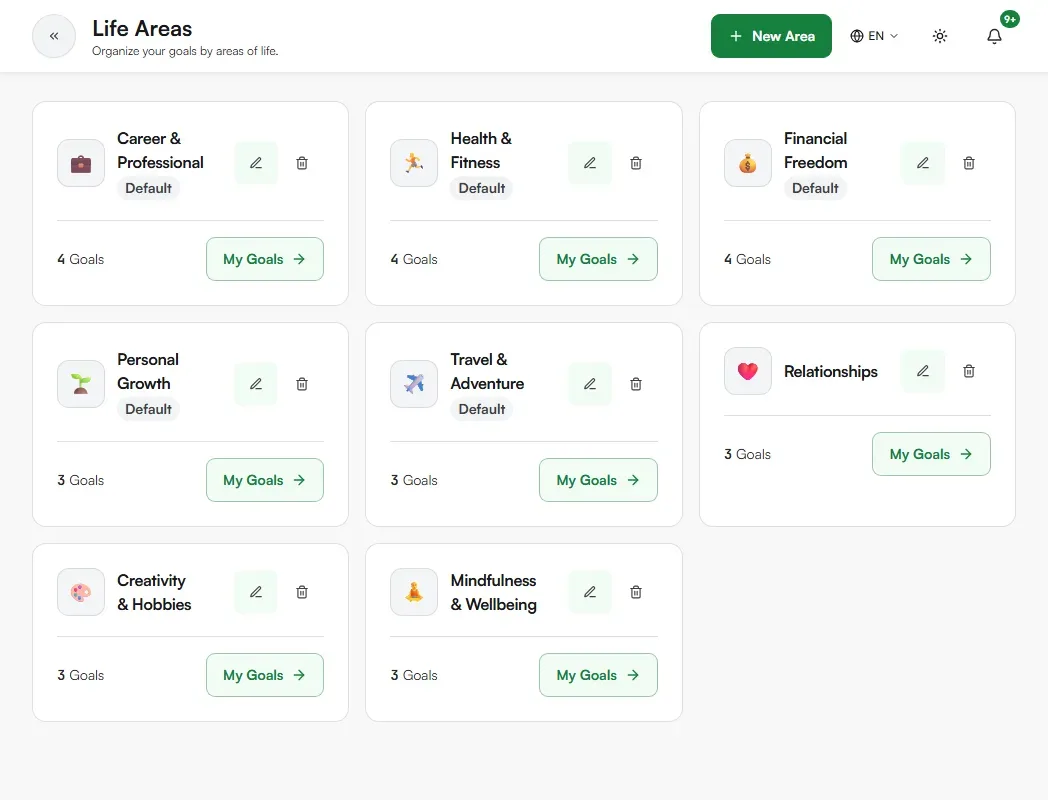
Task: Click the 'Organize your goals by areas of life.' subtitle
Action: click(185, 51)
